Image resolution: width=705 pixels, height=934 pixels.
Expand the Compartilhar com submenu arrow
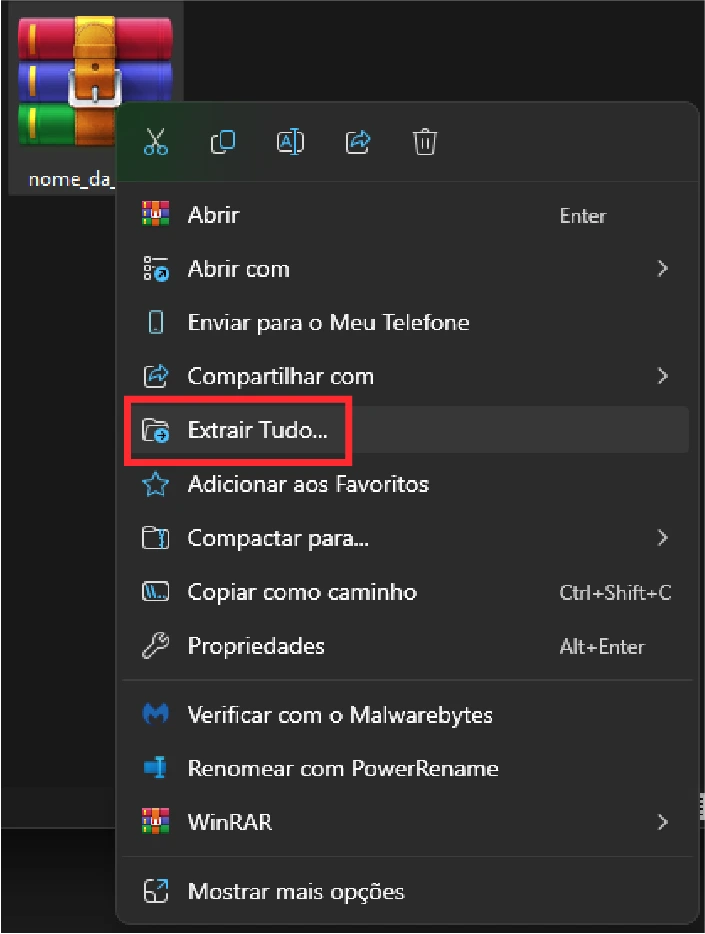(x=662, y=376)
